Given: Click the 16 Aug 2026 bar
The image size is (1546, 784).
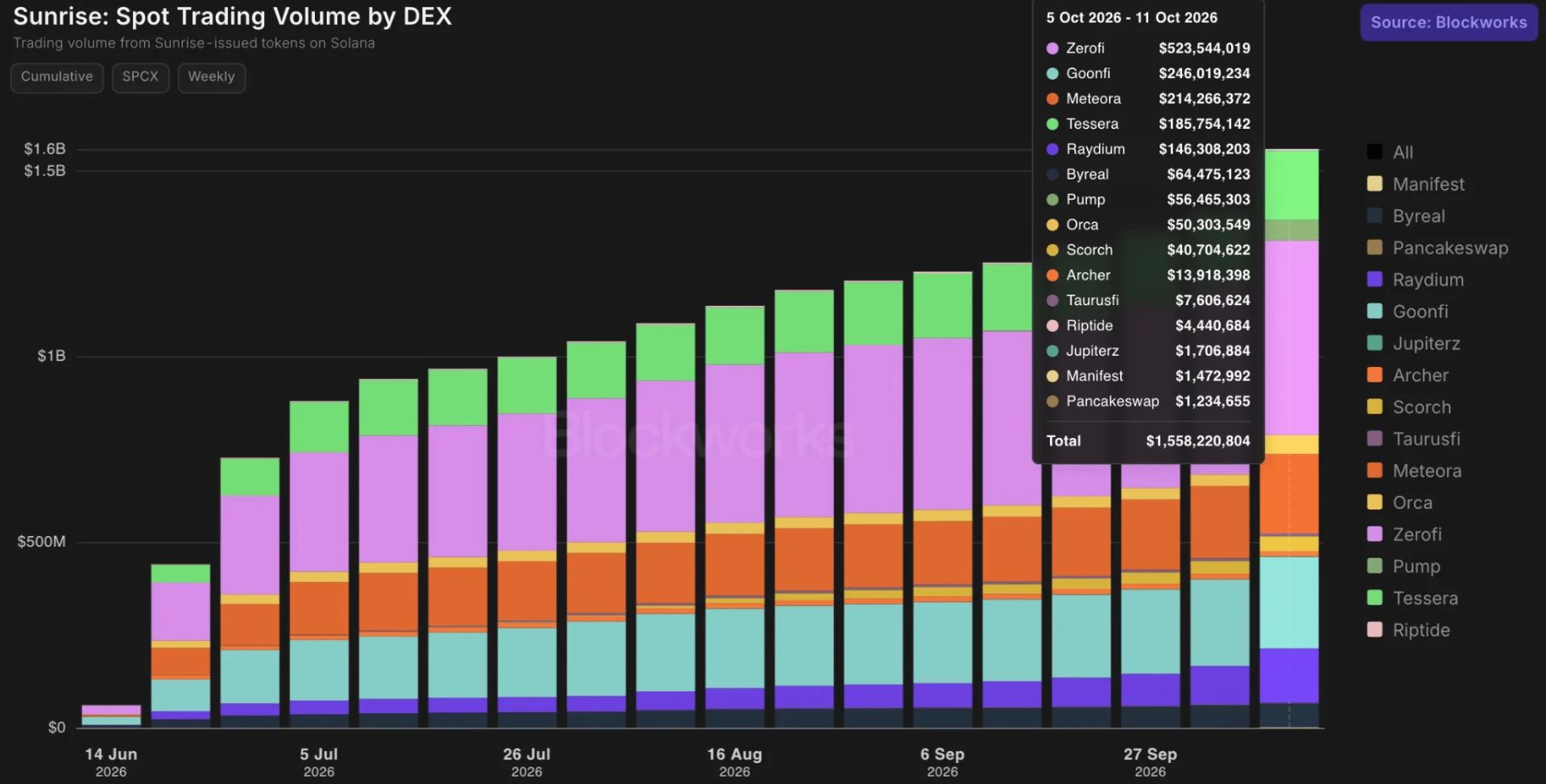Looking at the screenshot, I should tap(734, 517).
